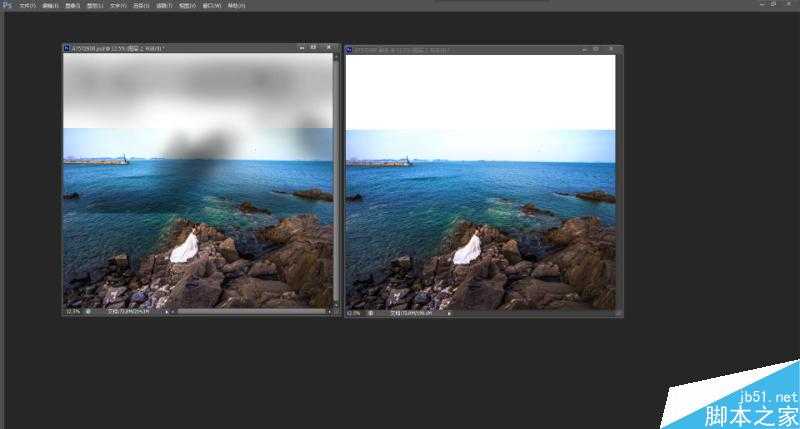Image resolution: width=800 pixels, height=429 pixels.
Task: Click status bar icon beside left document zoom
Action: tap(88, 311)
